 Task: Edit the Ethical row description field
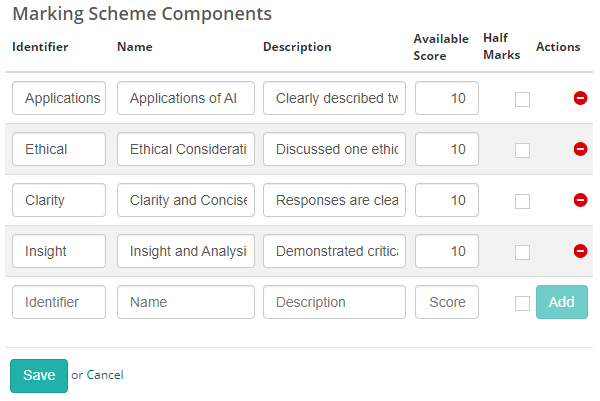click(x=334, y=149)
